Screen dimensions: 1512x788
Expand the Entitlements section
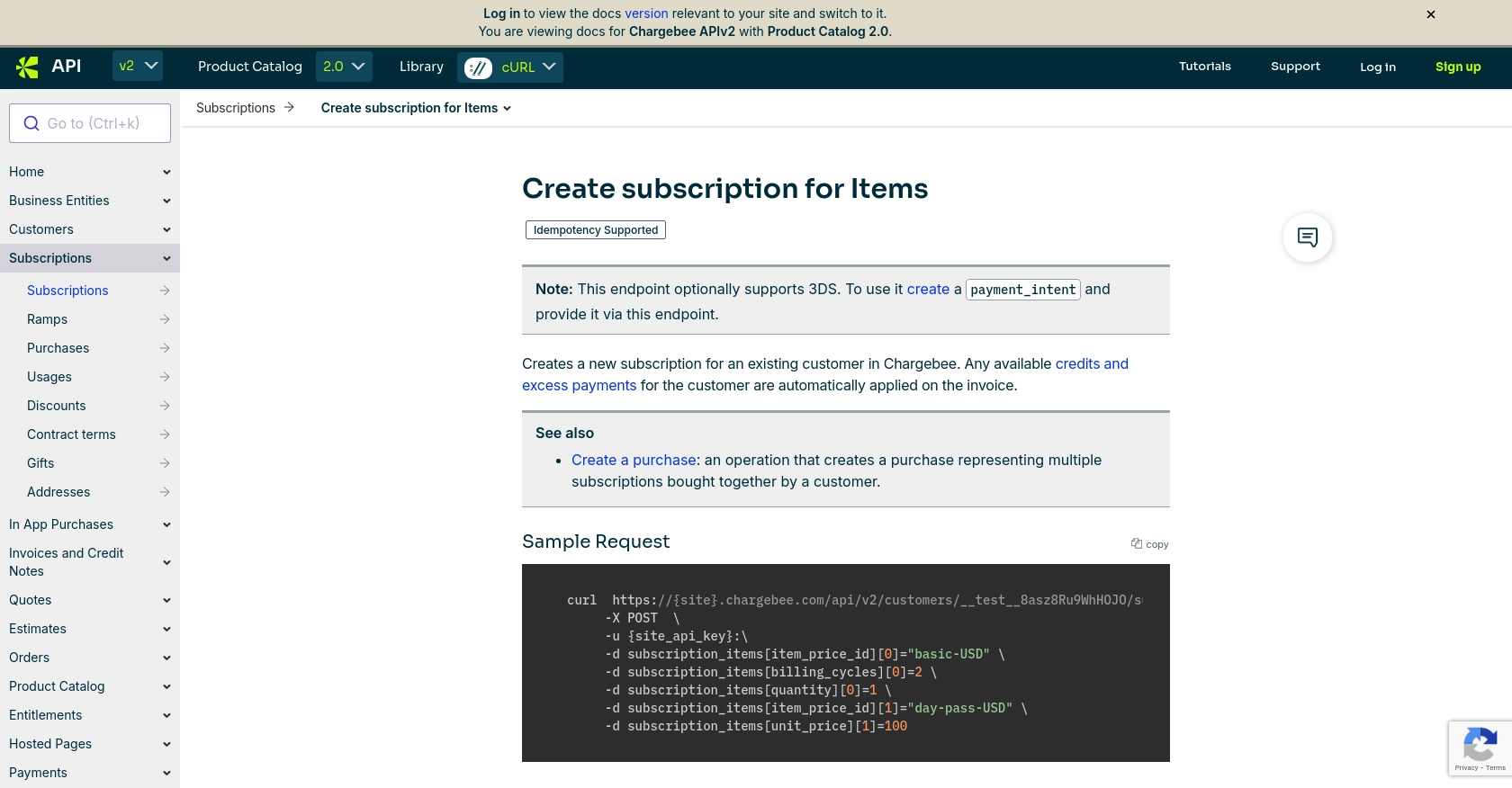coord(166,715)
